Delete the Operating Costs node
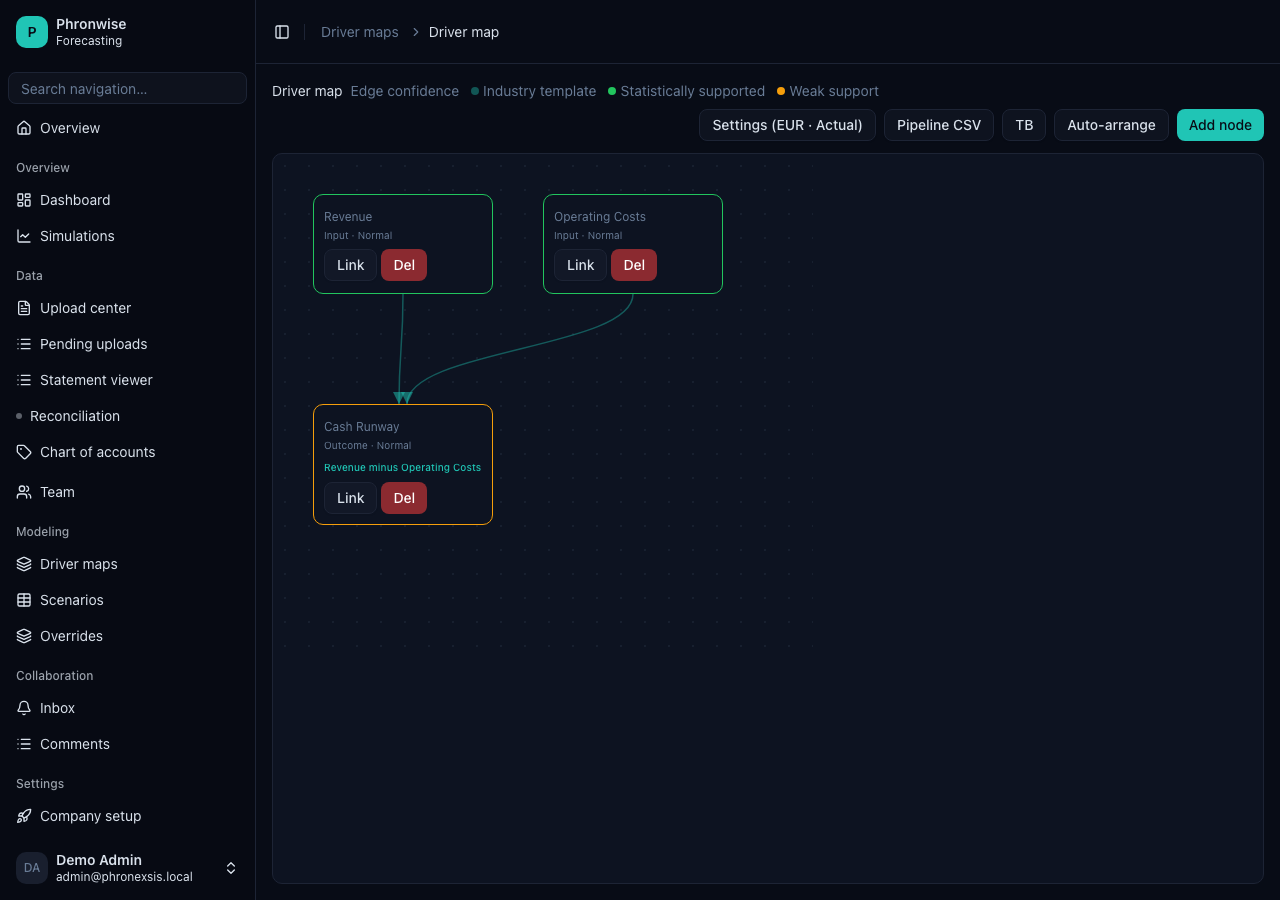The height and width of the screenshot is (900, 1280). click(x=634, y=265)
